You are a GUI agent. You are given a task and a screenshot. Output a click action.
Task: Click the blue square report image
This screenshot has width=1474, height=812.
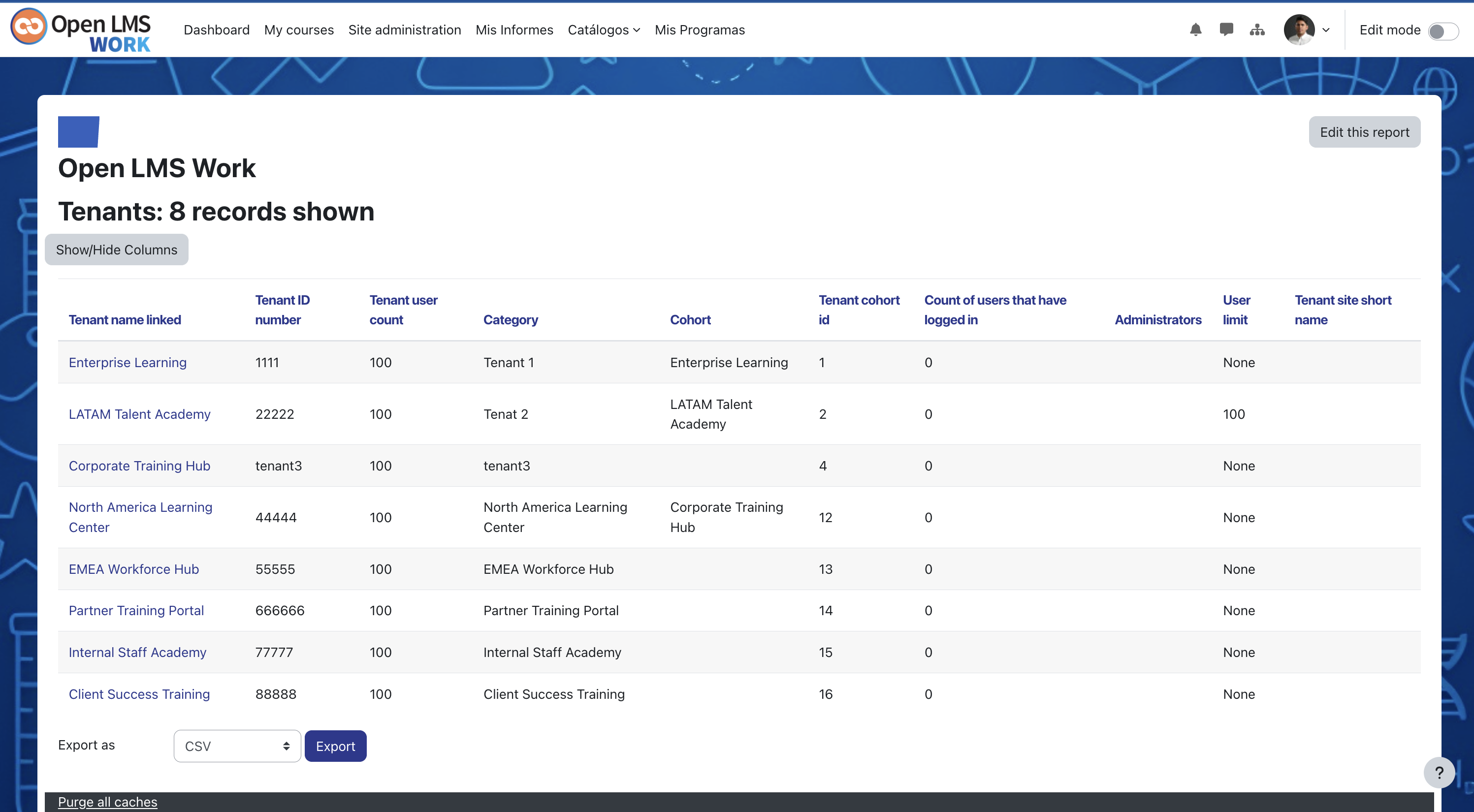[x=78, y=131]
